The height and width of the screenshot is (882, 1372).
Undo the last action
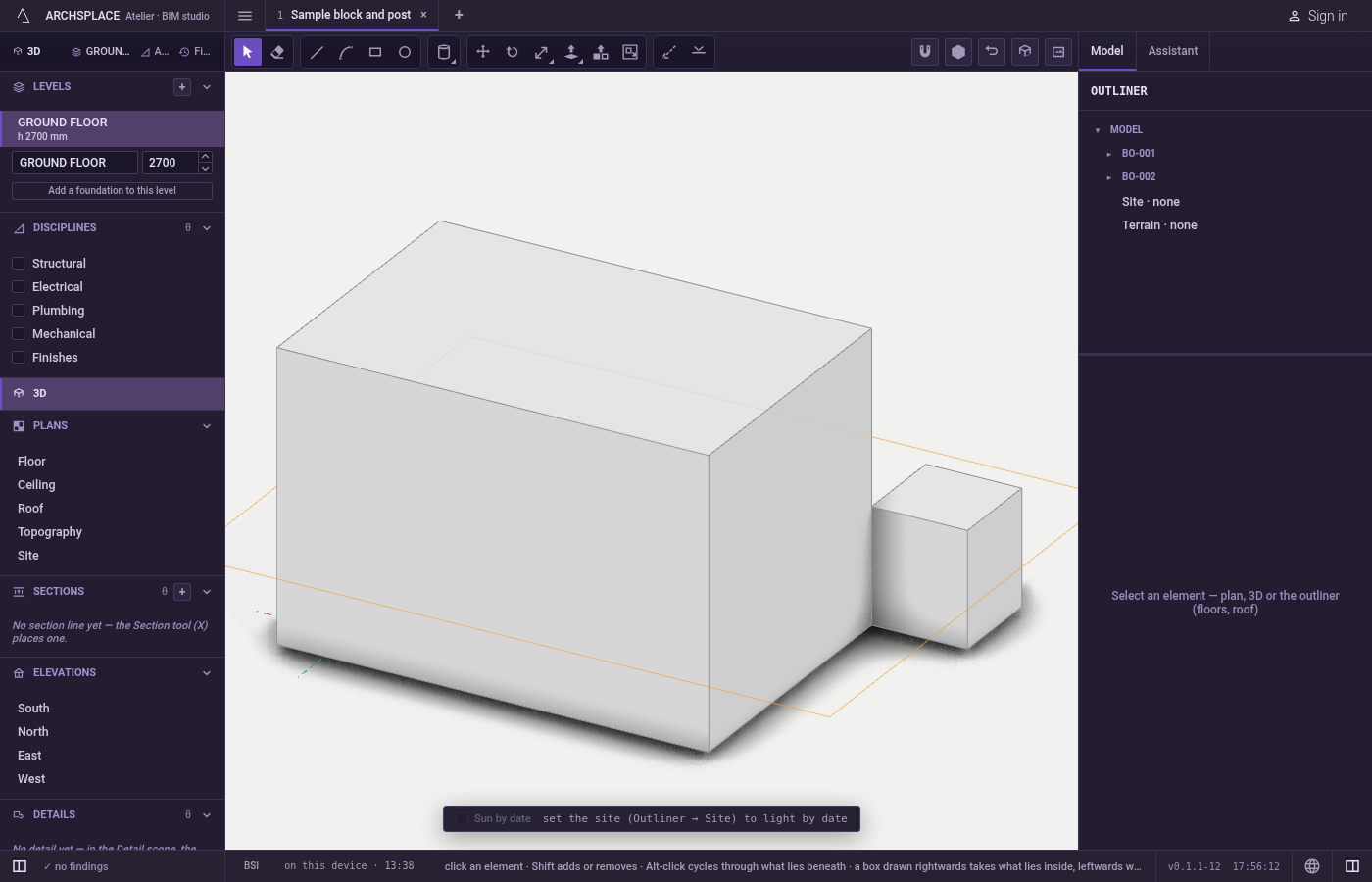[992, 52]
